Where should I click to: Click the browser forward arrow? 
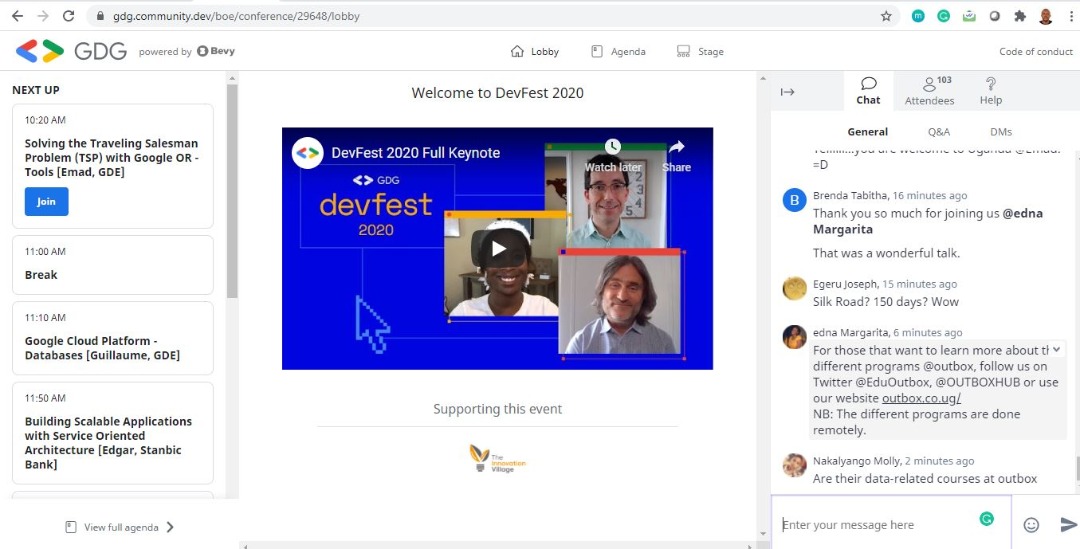(43, 16)
